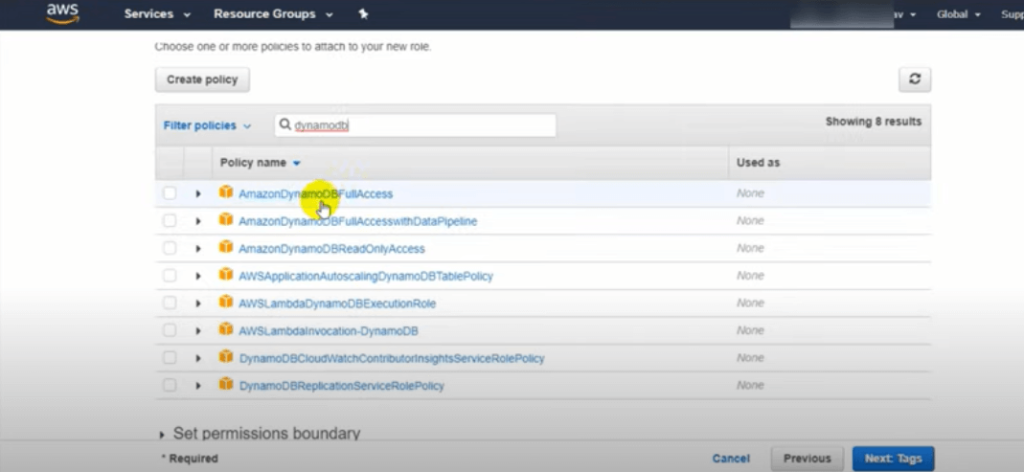Click the Create policy button
The image size is (1024, 472).
(202, 80)
